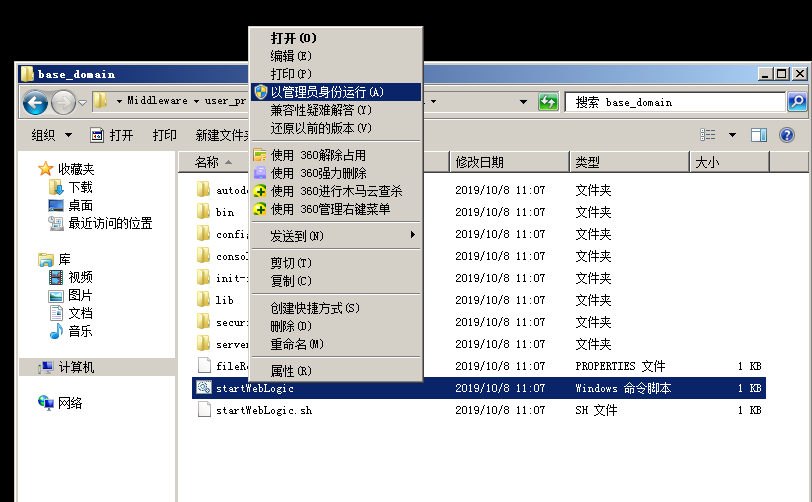Screen dimensions: 812x502
Task: Select 剪切(T) in the context menu
Action: 336,263
